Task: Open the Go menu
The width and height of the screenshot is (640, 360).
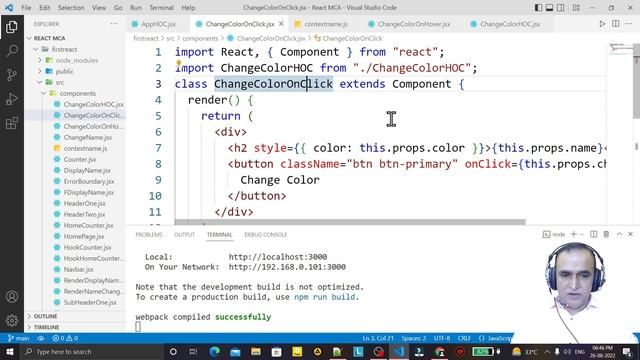Action: click(x=118, y=8)
